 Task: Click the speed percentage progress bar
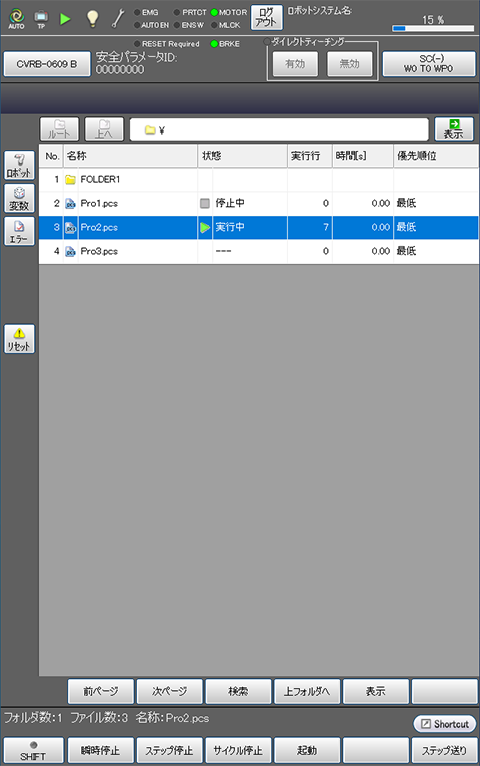[433, 28]
